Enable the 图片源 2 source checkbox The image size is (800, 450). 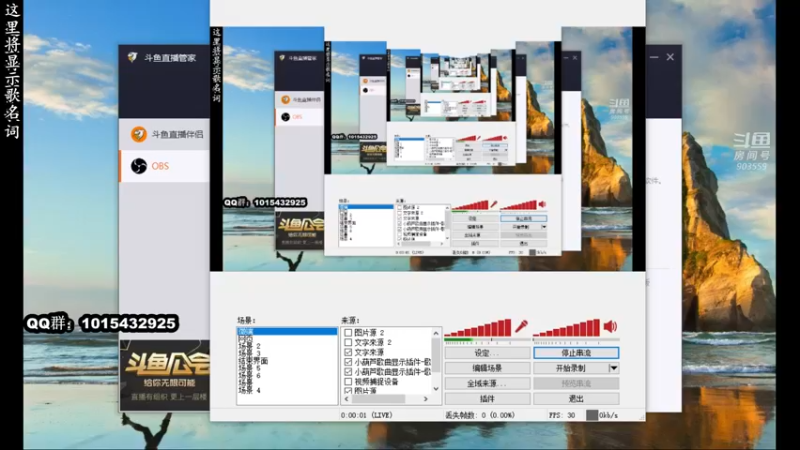pyautogui.click(x=348, y=333)
